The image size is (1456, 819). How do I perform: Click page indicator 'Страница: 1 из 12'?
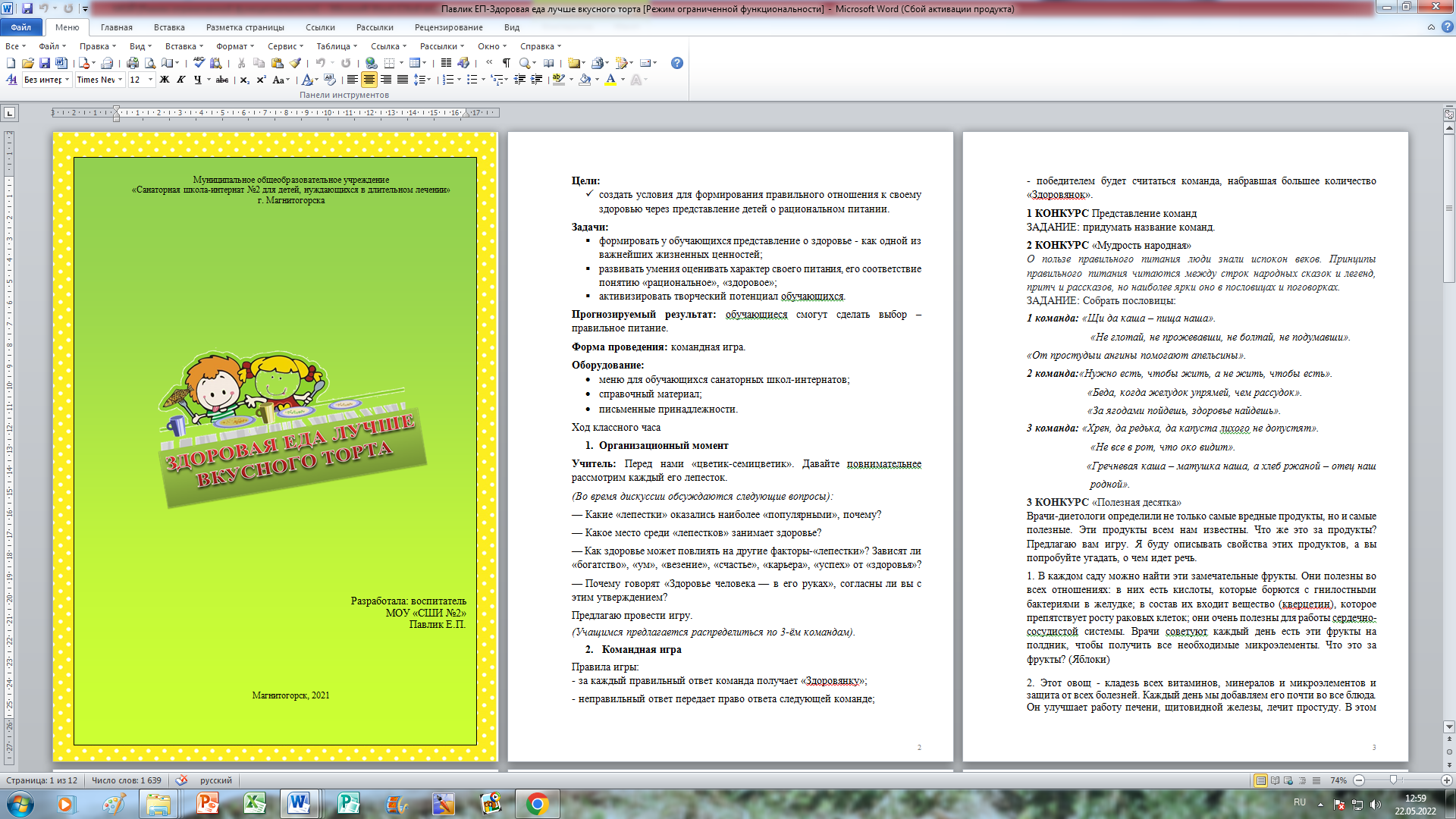click(x=41, y=780)
